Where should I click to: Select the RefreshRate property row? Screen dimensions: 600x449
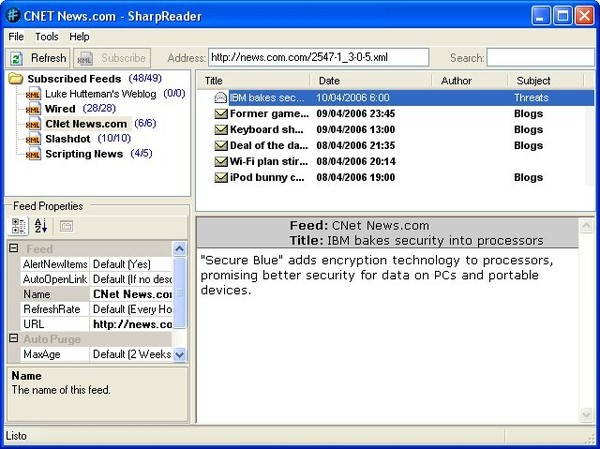(x=96, y=309)
